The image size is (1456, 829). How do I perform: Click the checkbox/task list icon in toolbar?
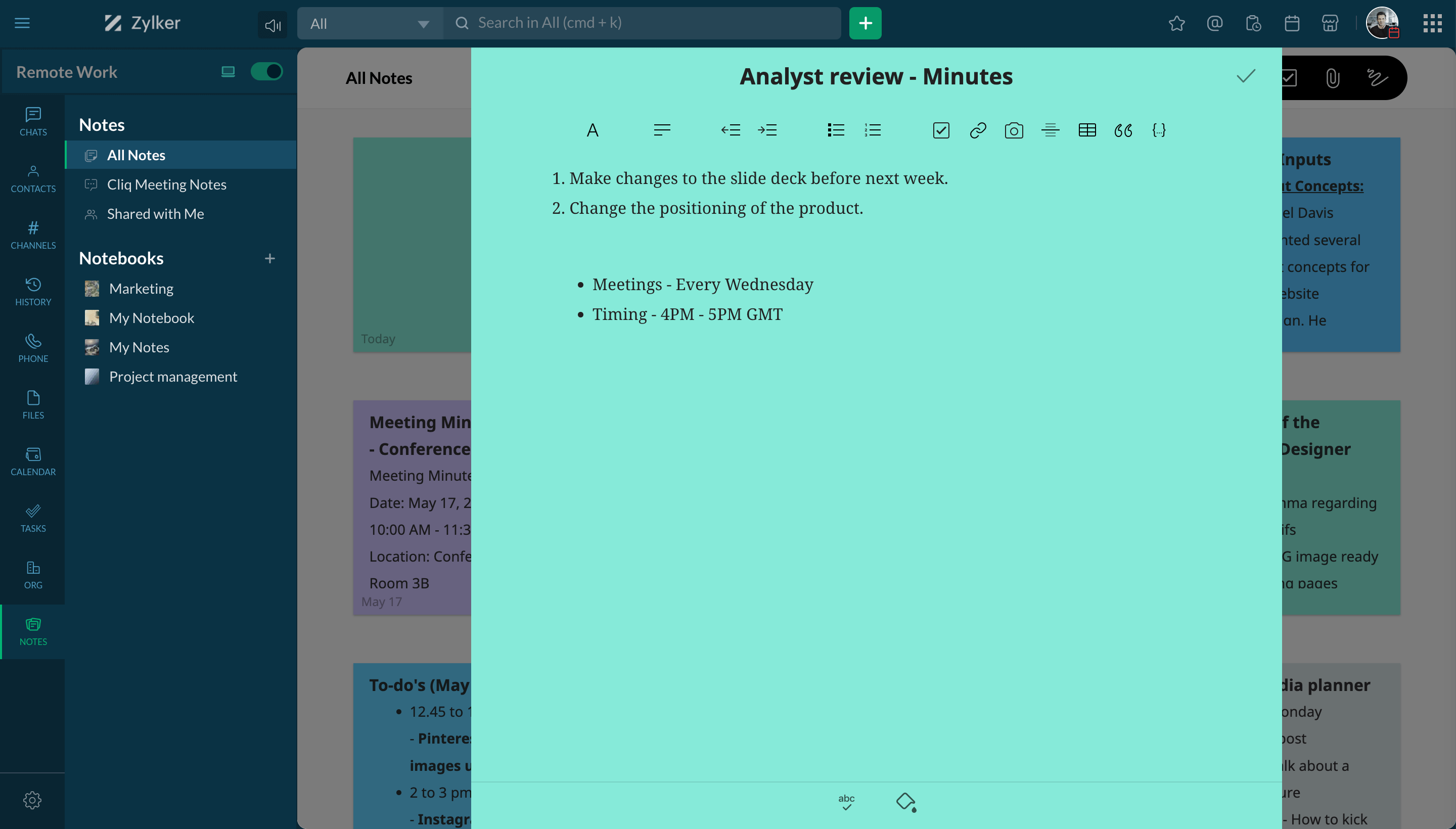(941, 130)
